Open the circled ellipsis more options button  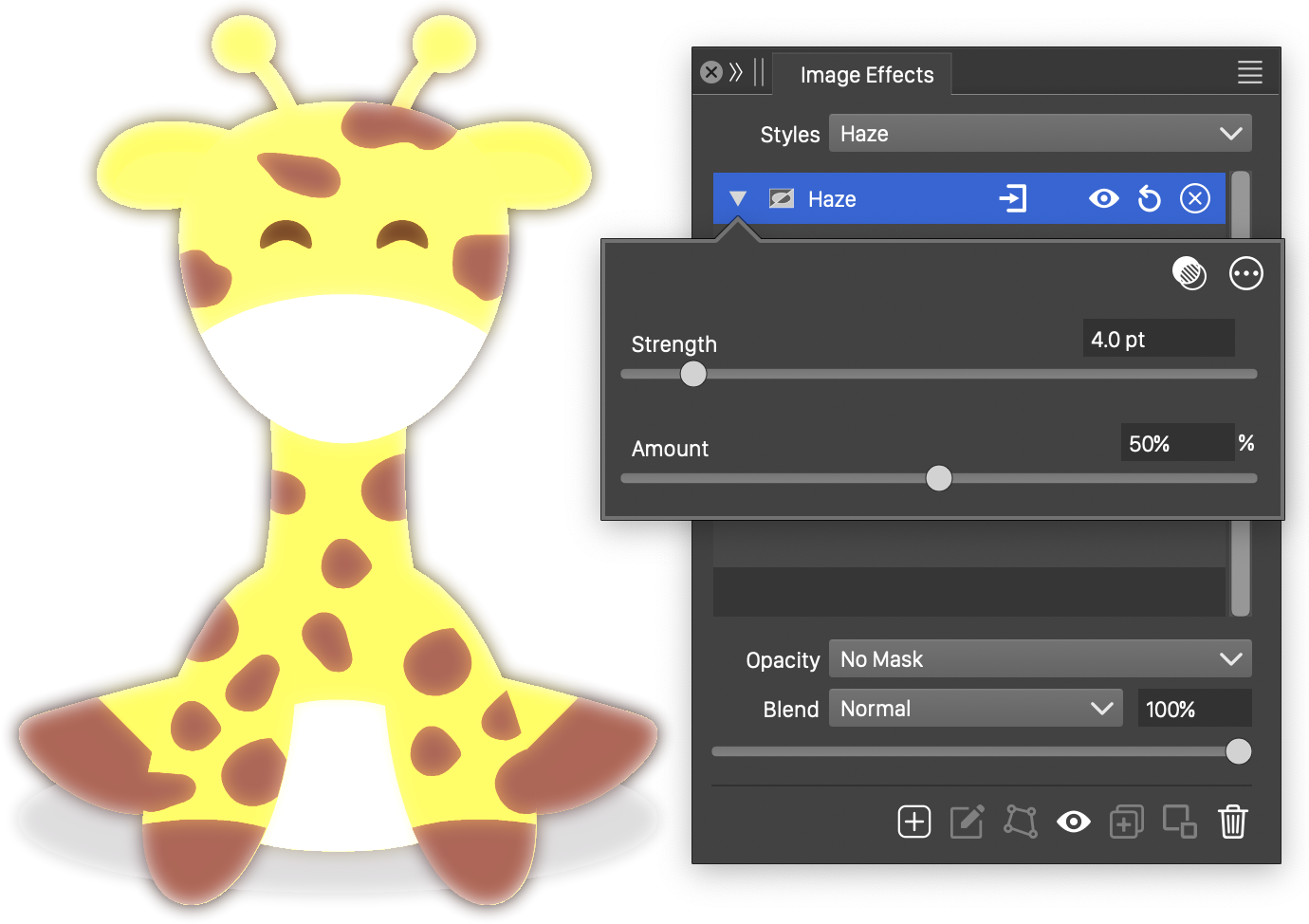(x=1245, y=274)
